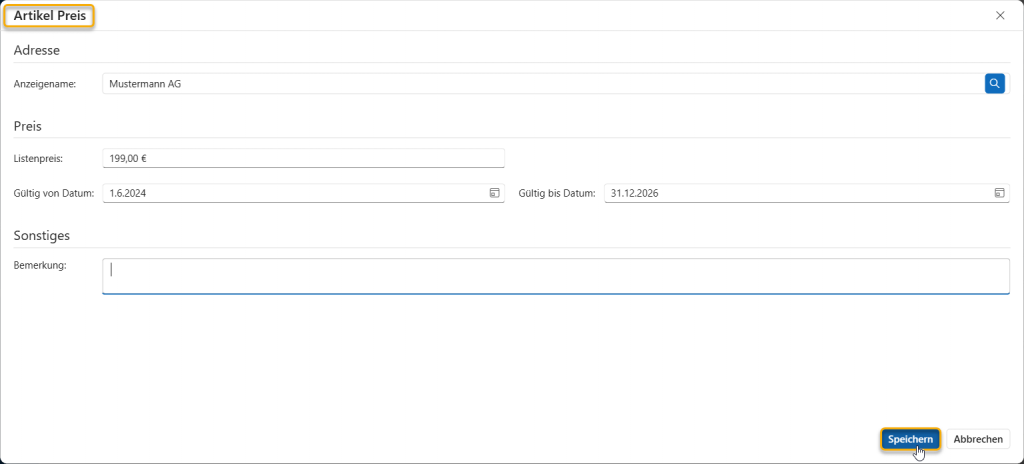Image resolution: width=1024 pixels, height=464 pixels.
Task: Close the Artikel Preis dialog with X
Action: tap(1000, 15)
